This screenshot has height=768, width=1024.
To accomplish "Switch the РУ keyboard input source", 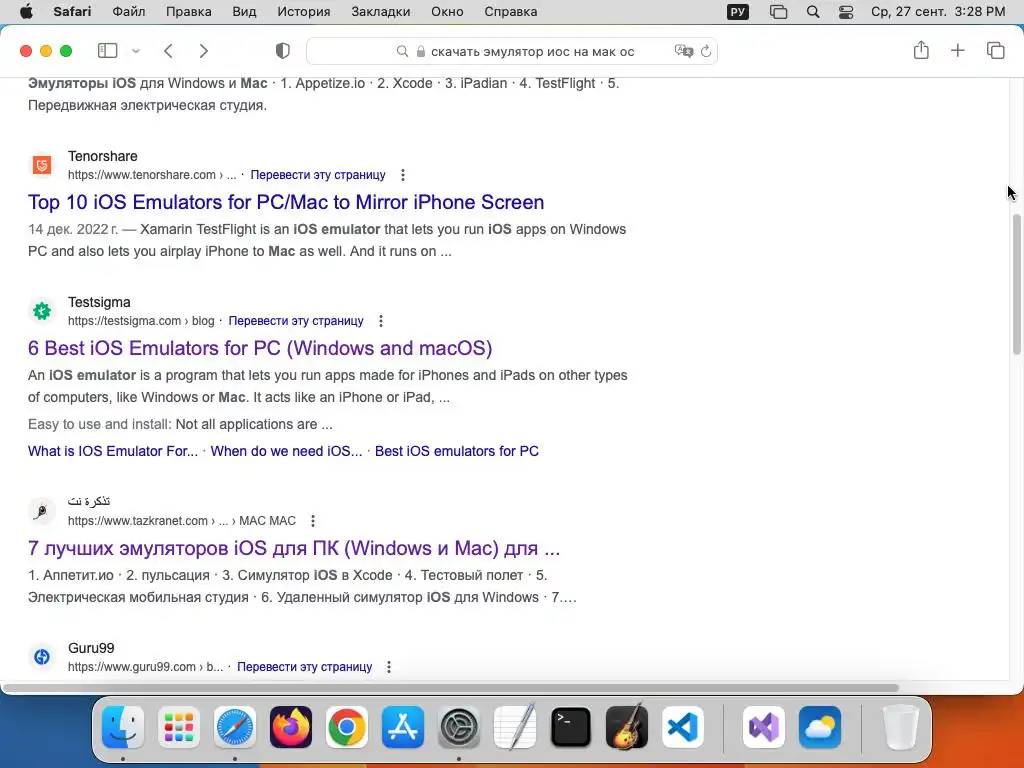I will 738,12.
